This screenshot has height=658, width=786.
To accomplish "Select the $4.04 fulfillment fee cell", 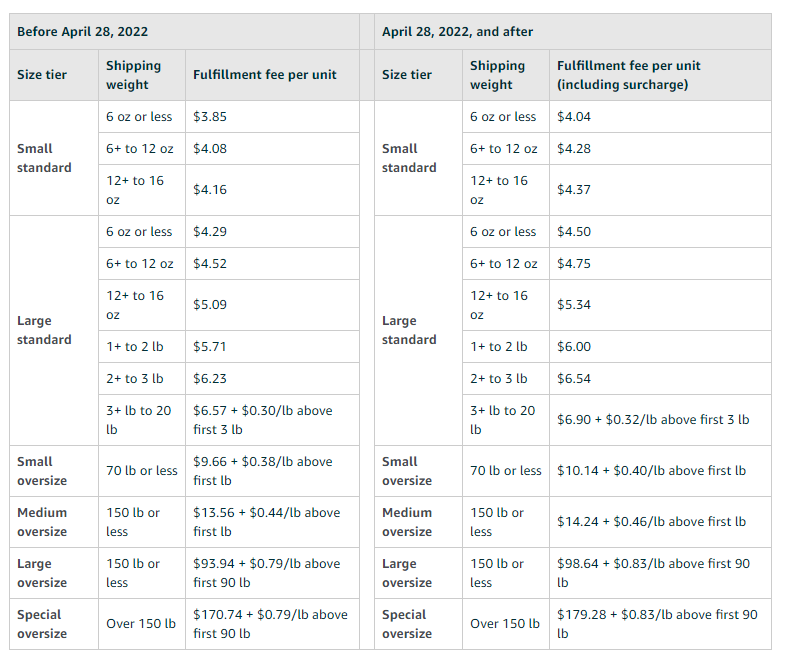I will point(574,116).
